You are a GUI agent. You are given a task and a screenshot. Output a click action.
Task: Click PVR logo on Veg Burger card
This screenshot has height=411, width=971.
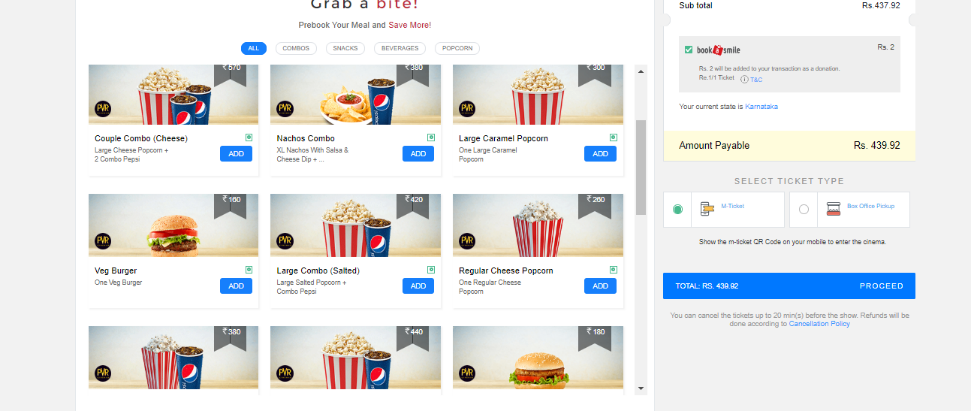coord(103,241)
